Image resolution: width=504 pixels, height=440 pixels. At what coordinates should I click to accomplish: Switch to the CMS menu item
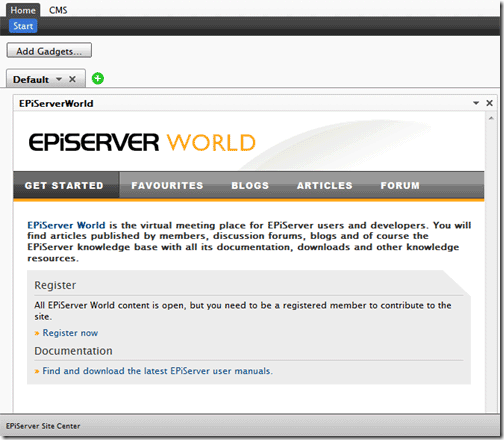[58, 10]
